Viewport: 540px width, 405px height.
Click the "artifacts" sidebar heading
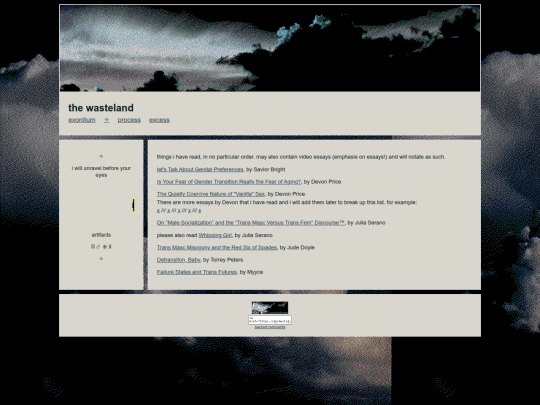click(x=101, y=235)
